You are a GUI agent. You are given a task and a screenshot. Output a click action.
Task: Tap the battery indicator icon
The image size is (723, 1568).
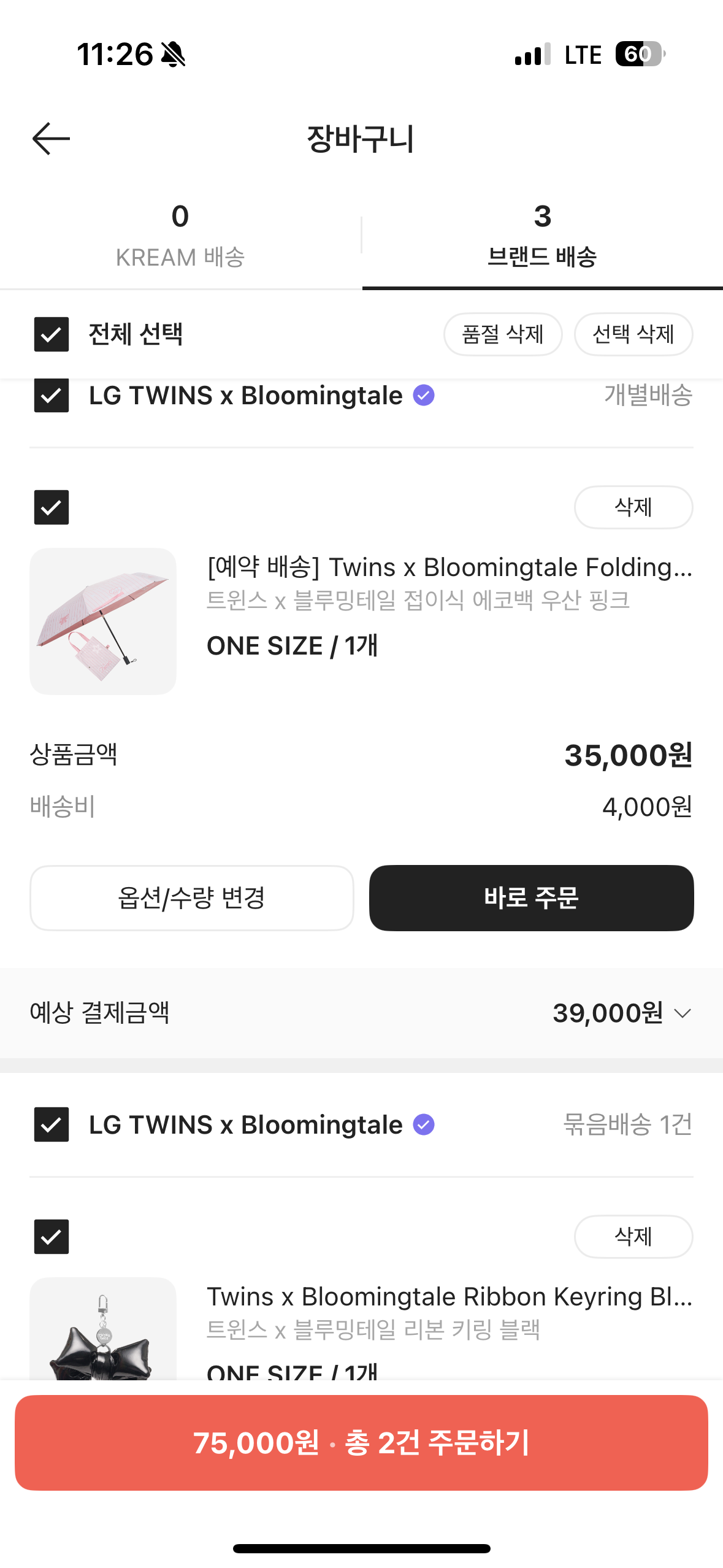click(640, 55)
